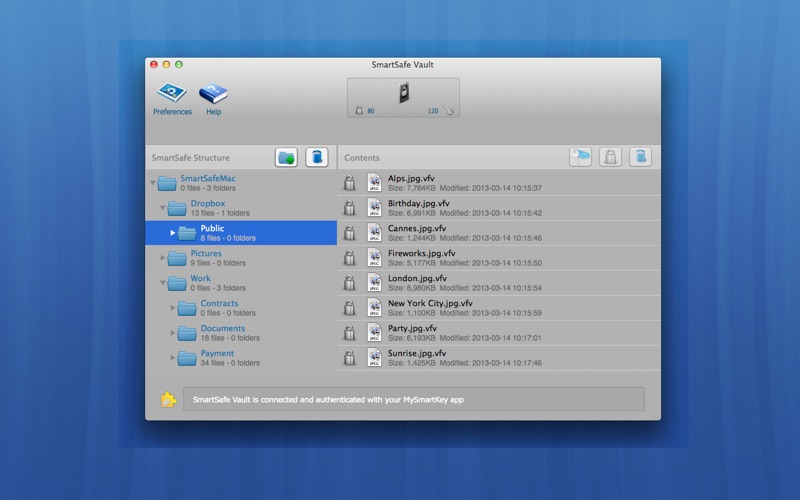Toggle the padlock beside Alps.jpg.vfv
The width and height of the screenshot is (800, 500).
tap(350, 182)
